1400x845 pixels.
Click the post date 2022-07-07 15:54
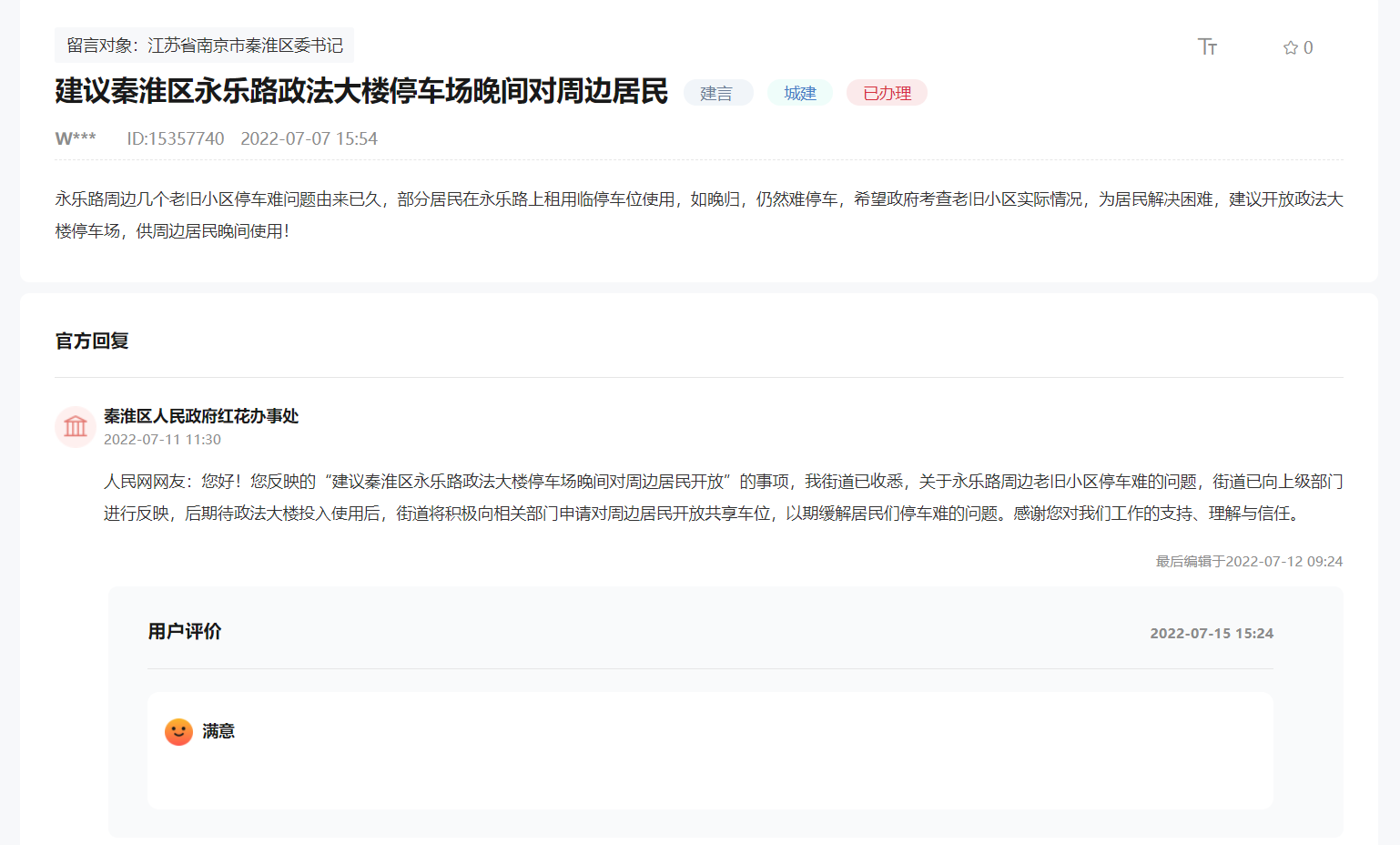[x=309, y=138]
